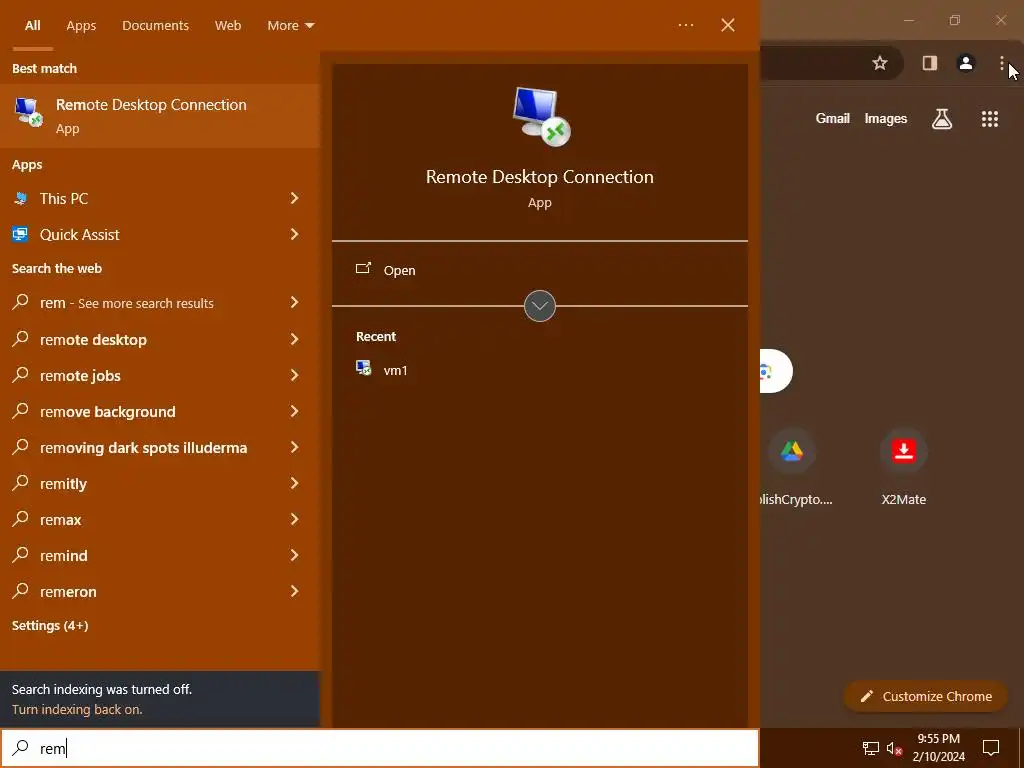Viewport: 1024px width, 768px height.
Task: Click into the 'rem' search input field
Action: click(x=379, y=748)
